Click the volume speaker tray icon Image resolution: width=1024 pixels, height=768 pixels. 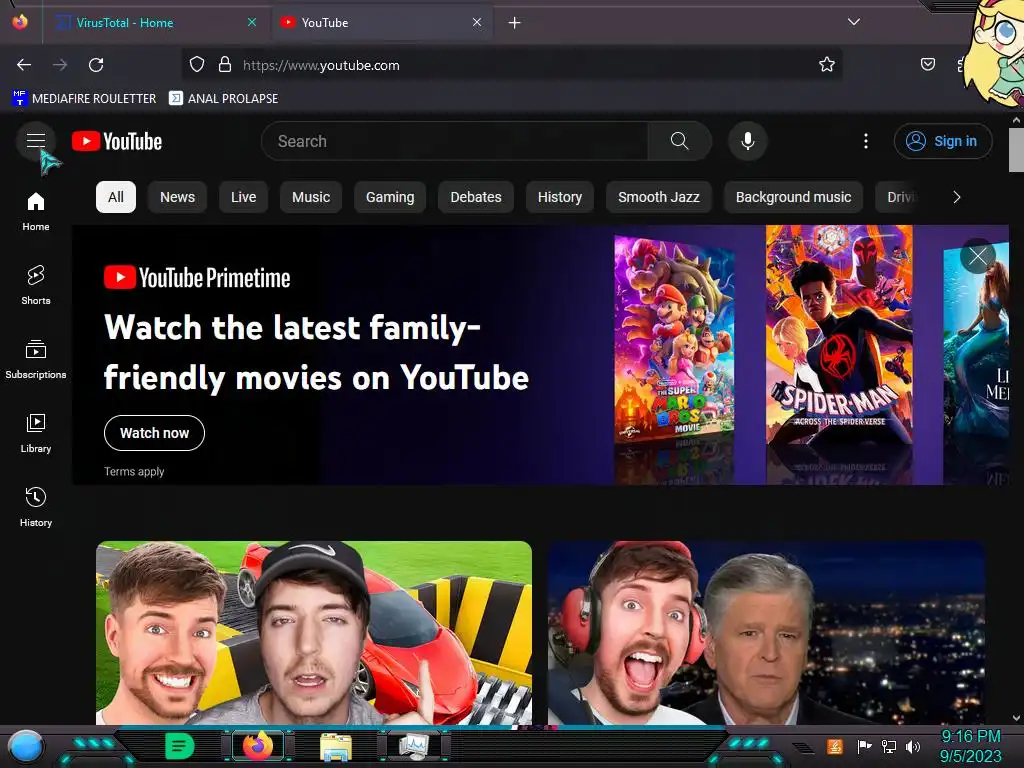[913, 746]
